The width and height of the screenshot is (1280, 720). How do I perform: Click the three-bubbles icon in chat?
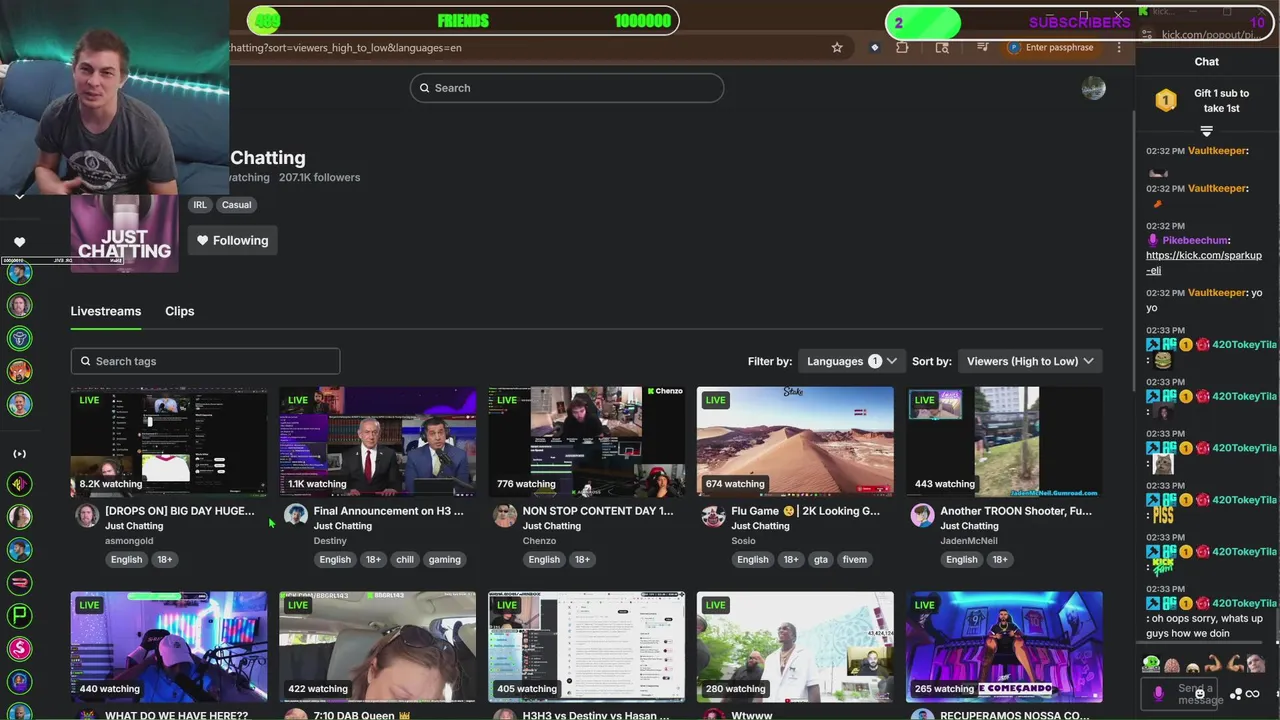pyautogui.click(x=1237, y=694)
